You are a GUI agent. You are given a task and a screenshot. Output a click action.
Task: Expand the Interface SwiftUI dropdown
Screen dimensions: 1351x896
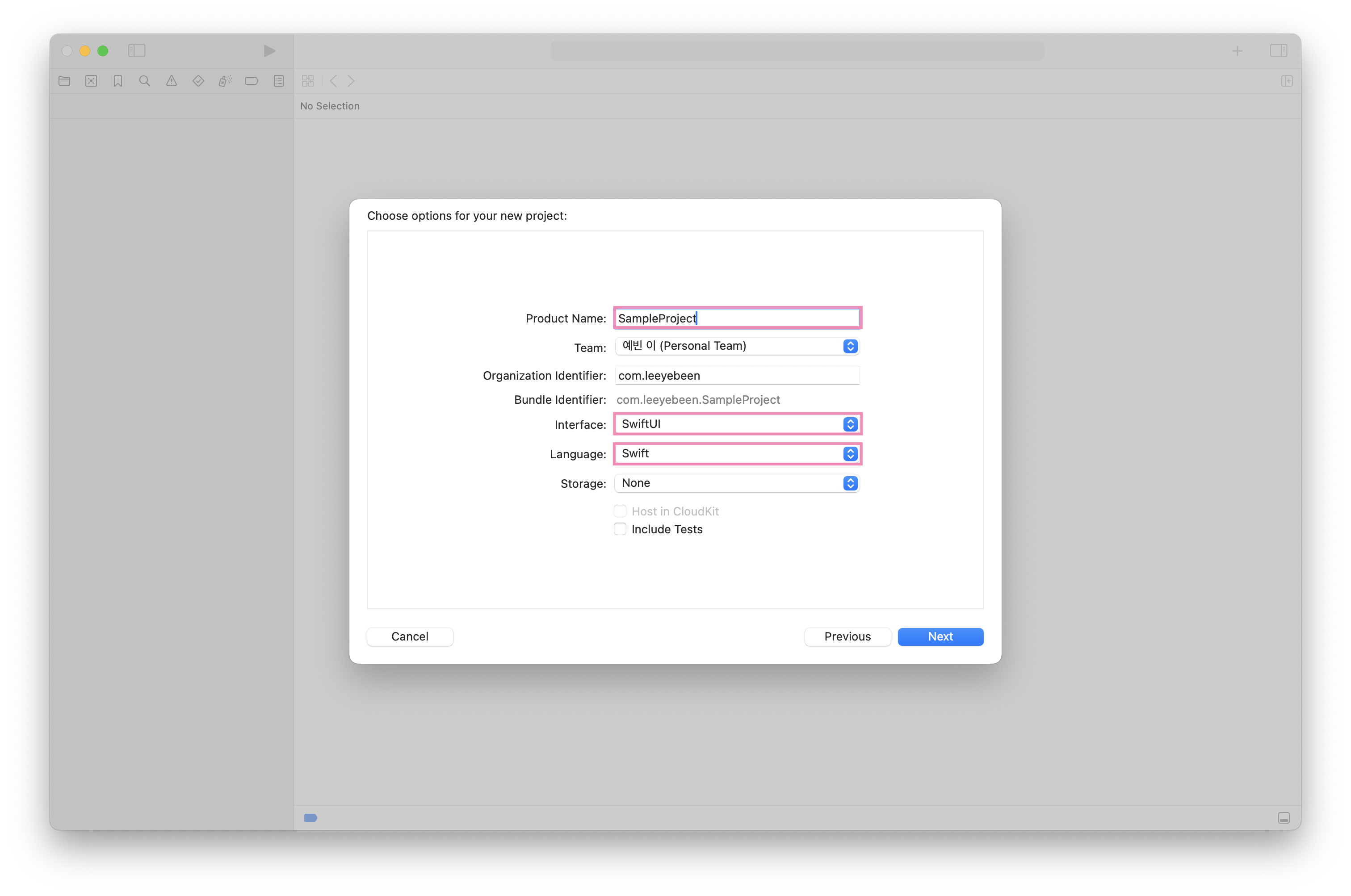coord(737,424)
